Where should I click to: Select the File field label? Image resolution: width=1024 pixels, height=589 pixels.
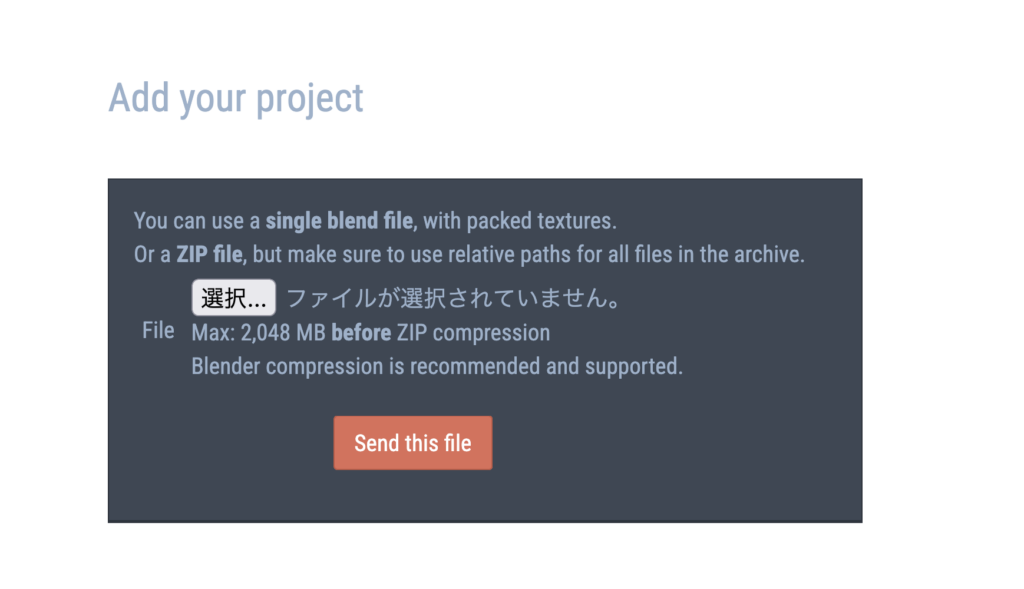(x=158, y=331)
